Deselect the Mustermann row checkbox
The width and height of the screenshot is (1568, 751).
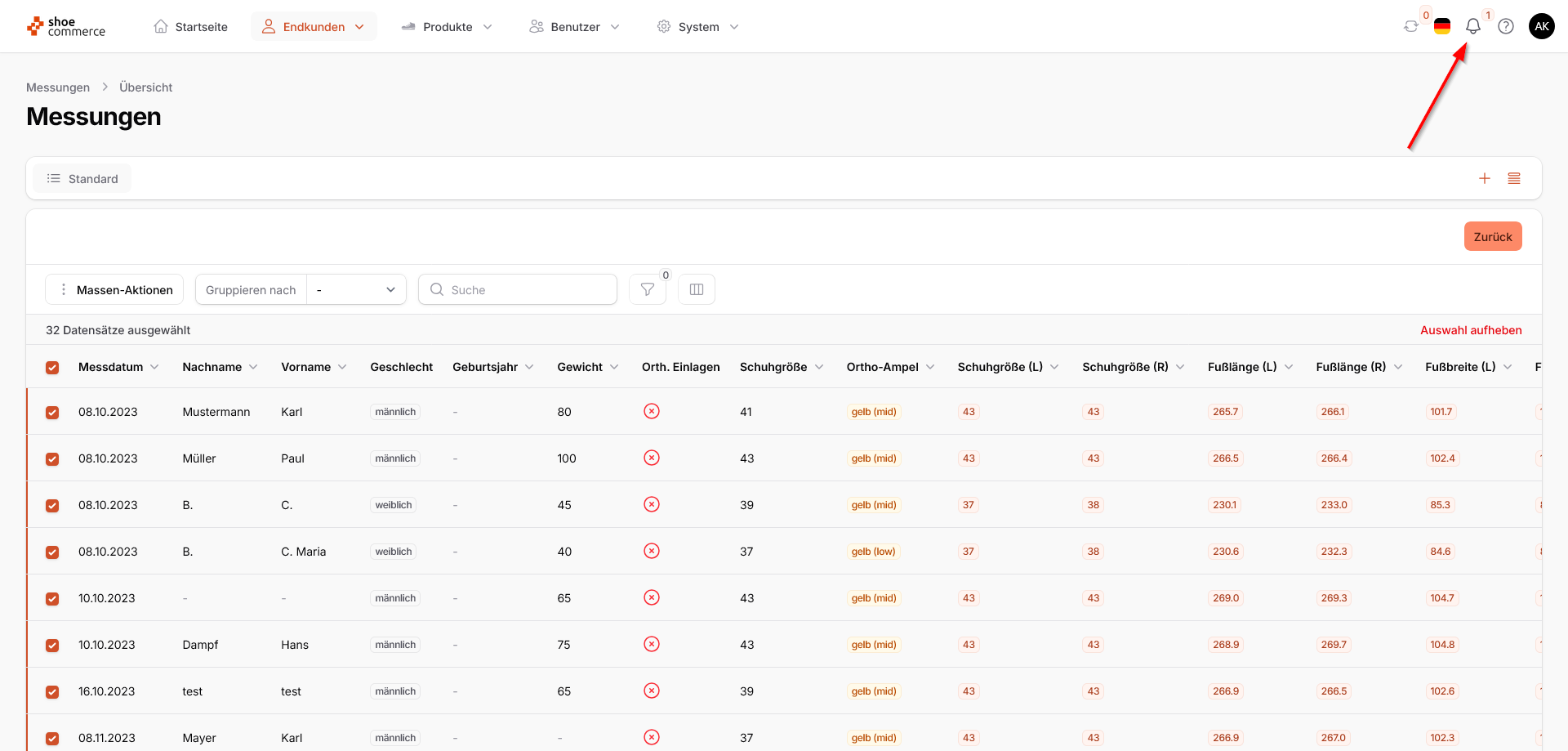[x=52, y=413]
